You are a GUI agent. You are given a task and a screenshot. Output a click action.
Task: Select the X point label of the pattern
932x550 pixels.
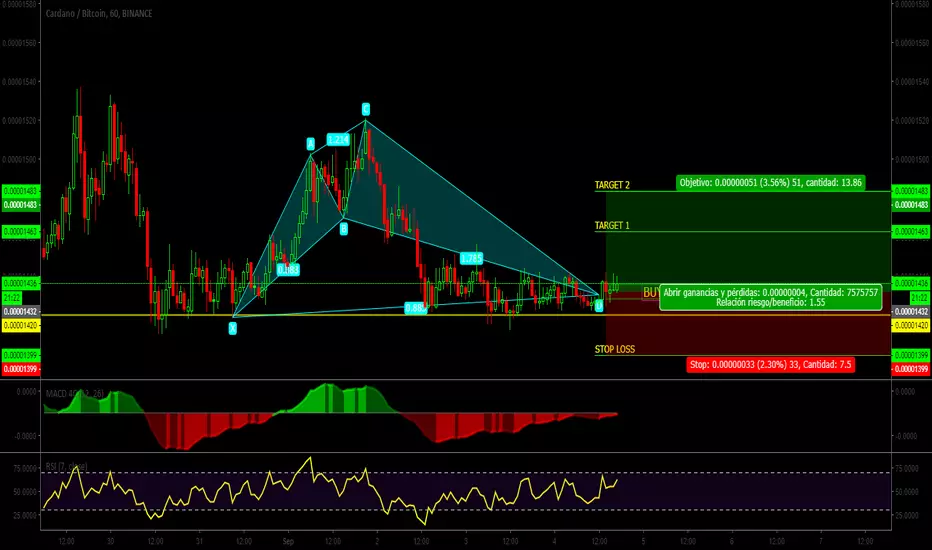(x=232, y=328)
